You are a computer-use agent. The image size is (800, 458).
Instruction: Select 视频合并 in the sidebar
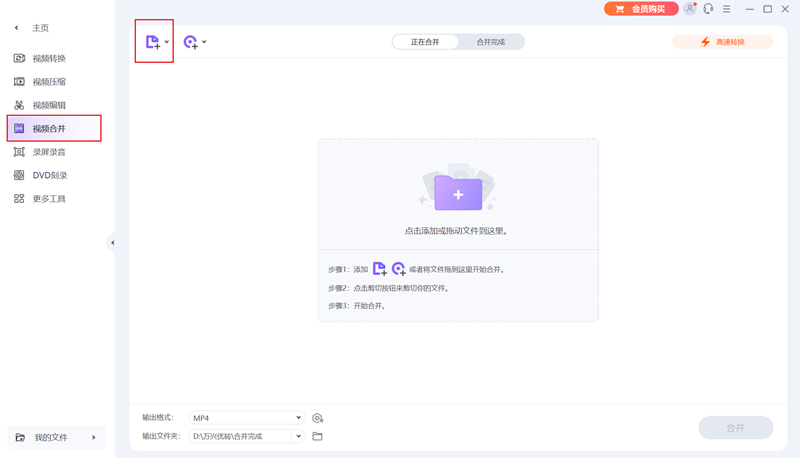point(54,129)
